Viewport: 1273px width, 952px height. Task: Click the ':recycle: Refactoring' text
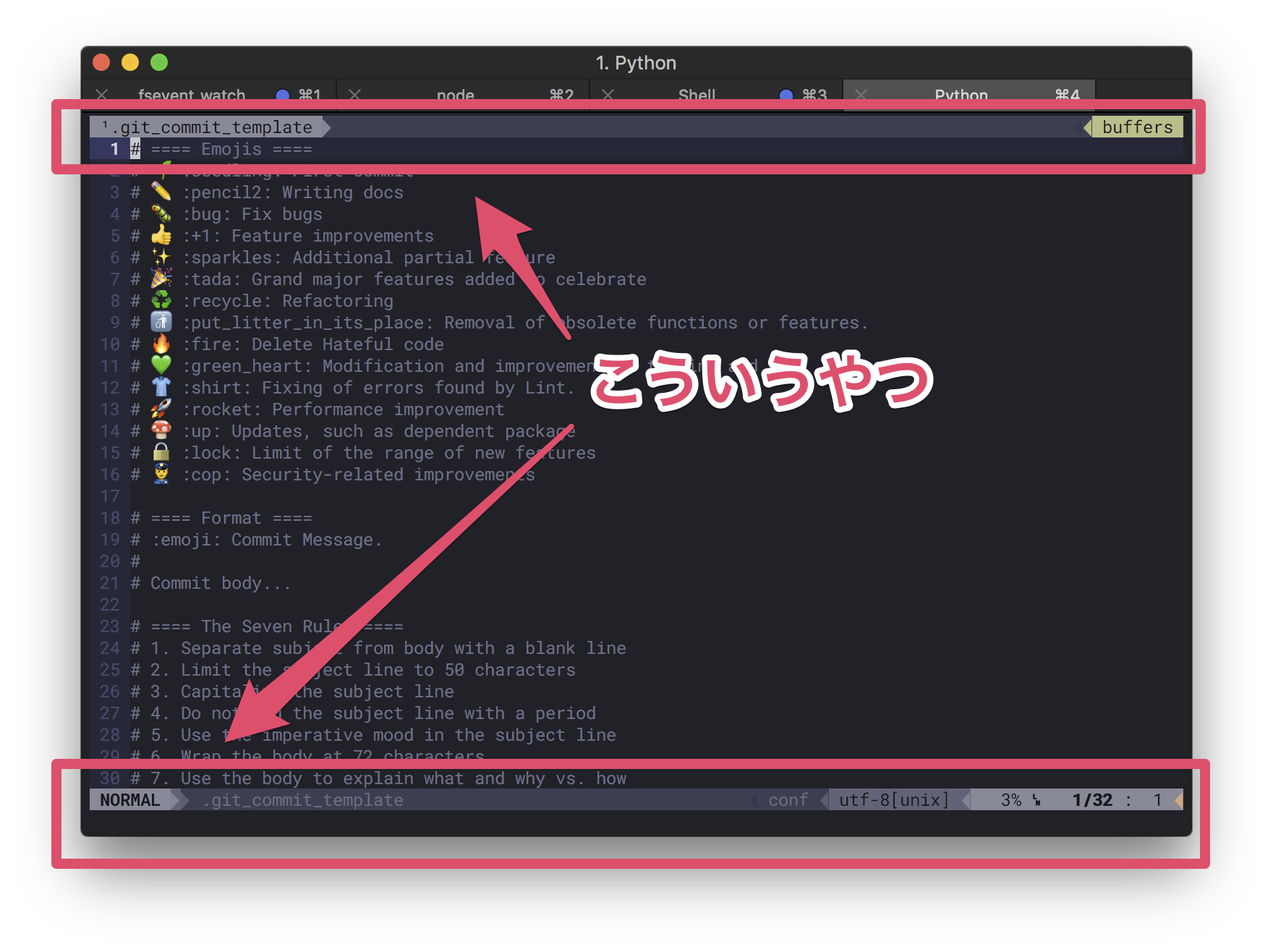[288, 301]
